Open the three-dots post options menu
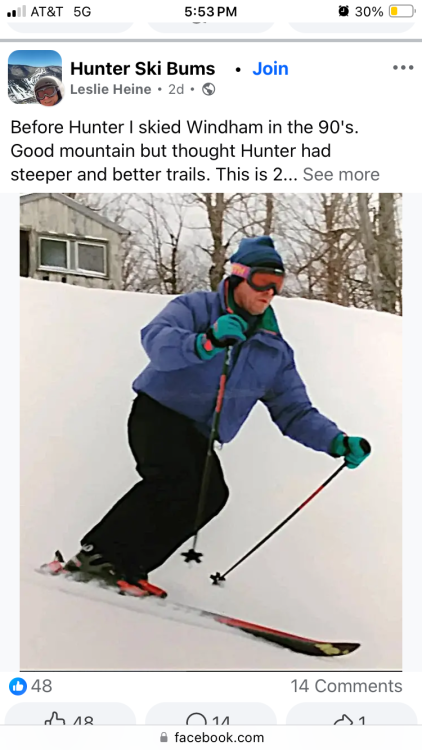Screen dimensions: 422x750 coord(403,67)
